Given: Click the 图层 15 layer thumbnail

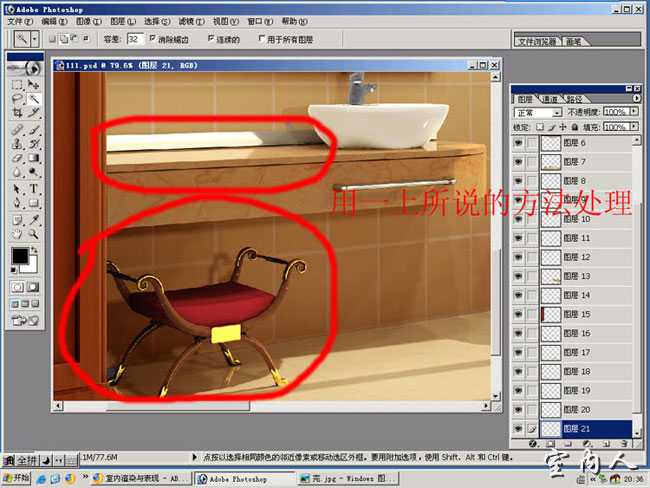Looking at the screenshot, I should click(x=551, y=314).
